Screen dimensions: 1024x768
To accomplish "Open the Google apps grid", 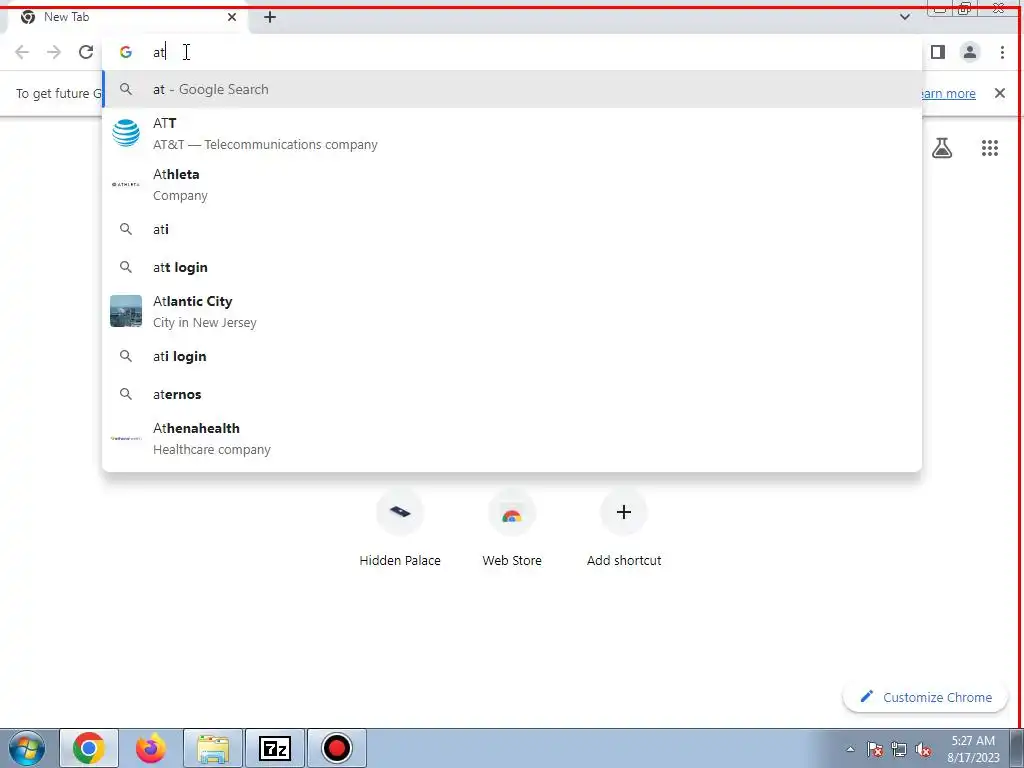I will [x=989, y=148].
